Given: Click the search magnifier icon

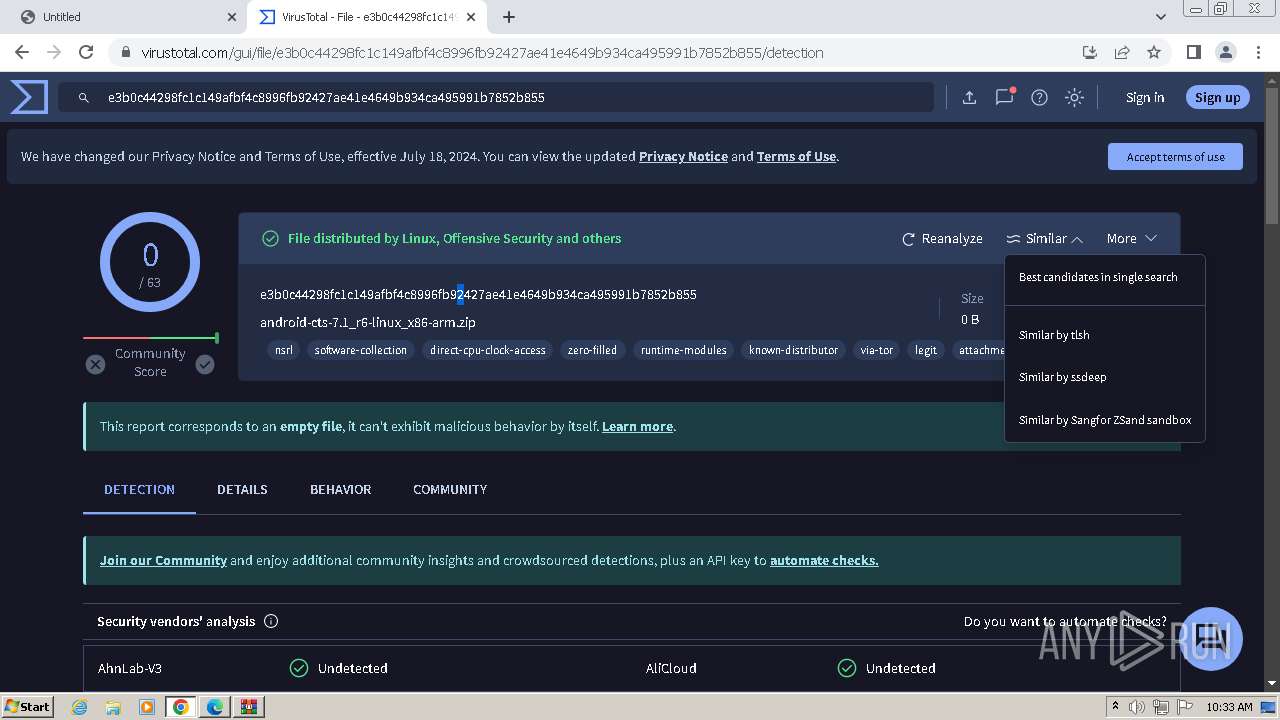Looking at the screenshot, I should tap(84, 97).
